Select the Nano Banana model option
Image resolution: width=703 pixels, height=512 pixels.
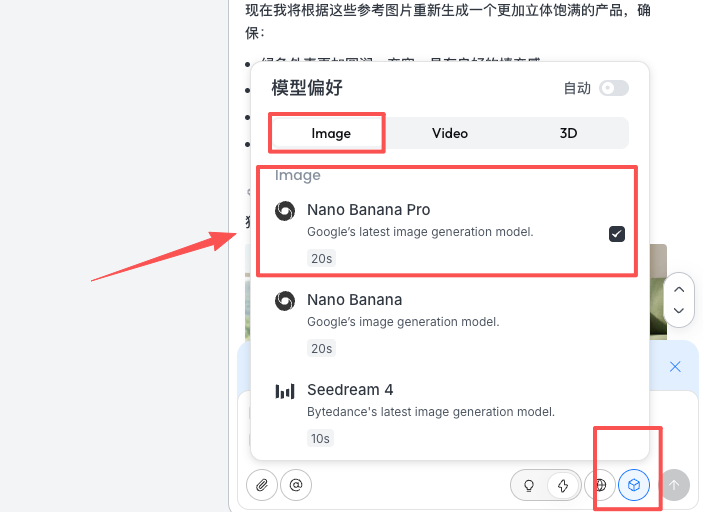(x=450, y=323)
